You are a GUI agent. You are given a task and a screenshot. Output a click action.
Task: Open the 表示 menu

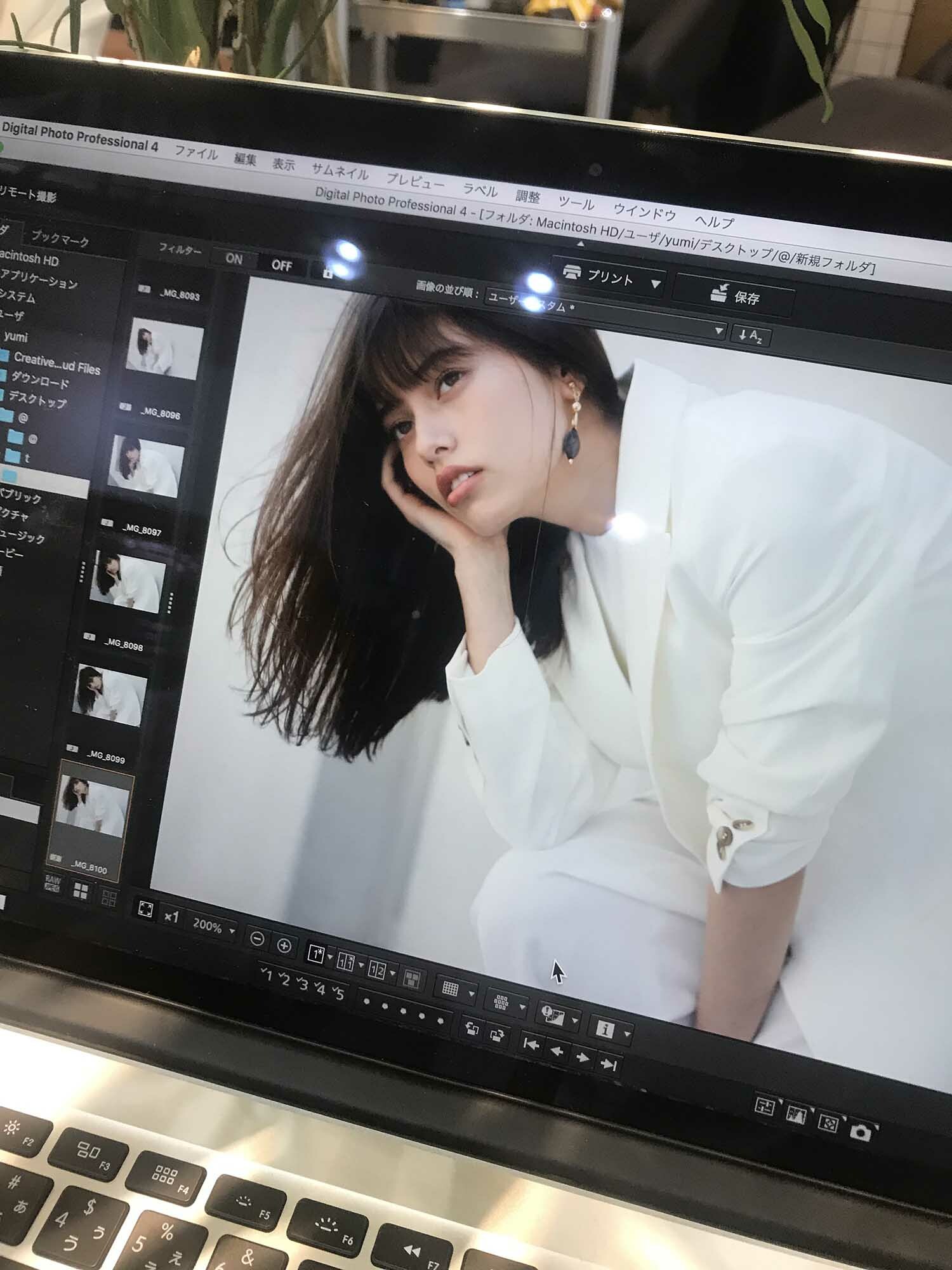click(x=283, y=164)
